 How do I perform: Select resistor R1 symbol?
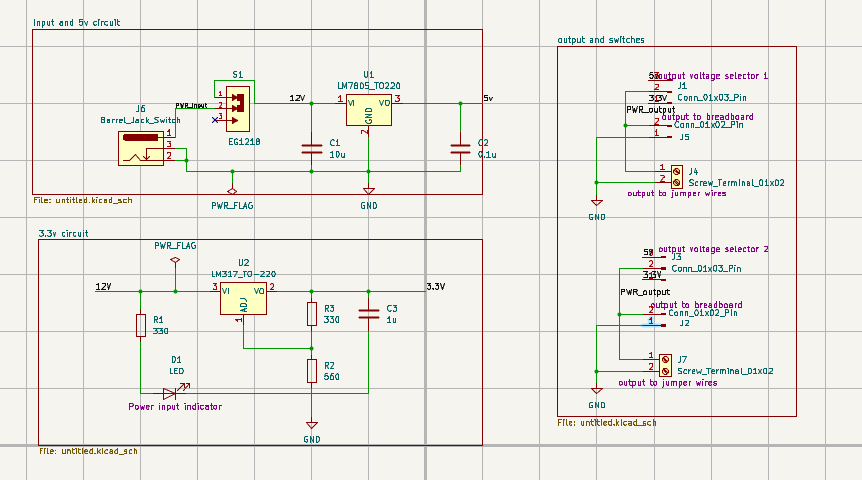pyautogui.click(x=141, y=325)
